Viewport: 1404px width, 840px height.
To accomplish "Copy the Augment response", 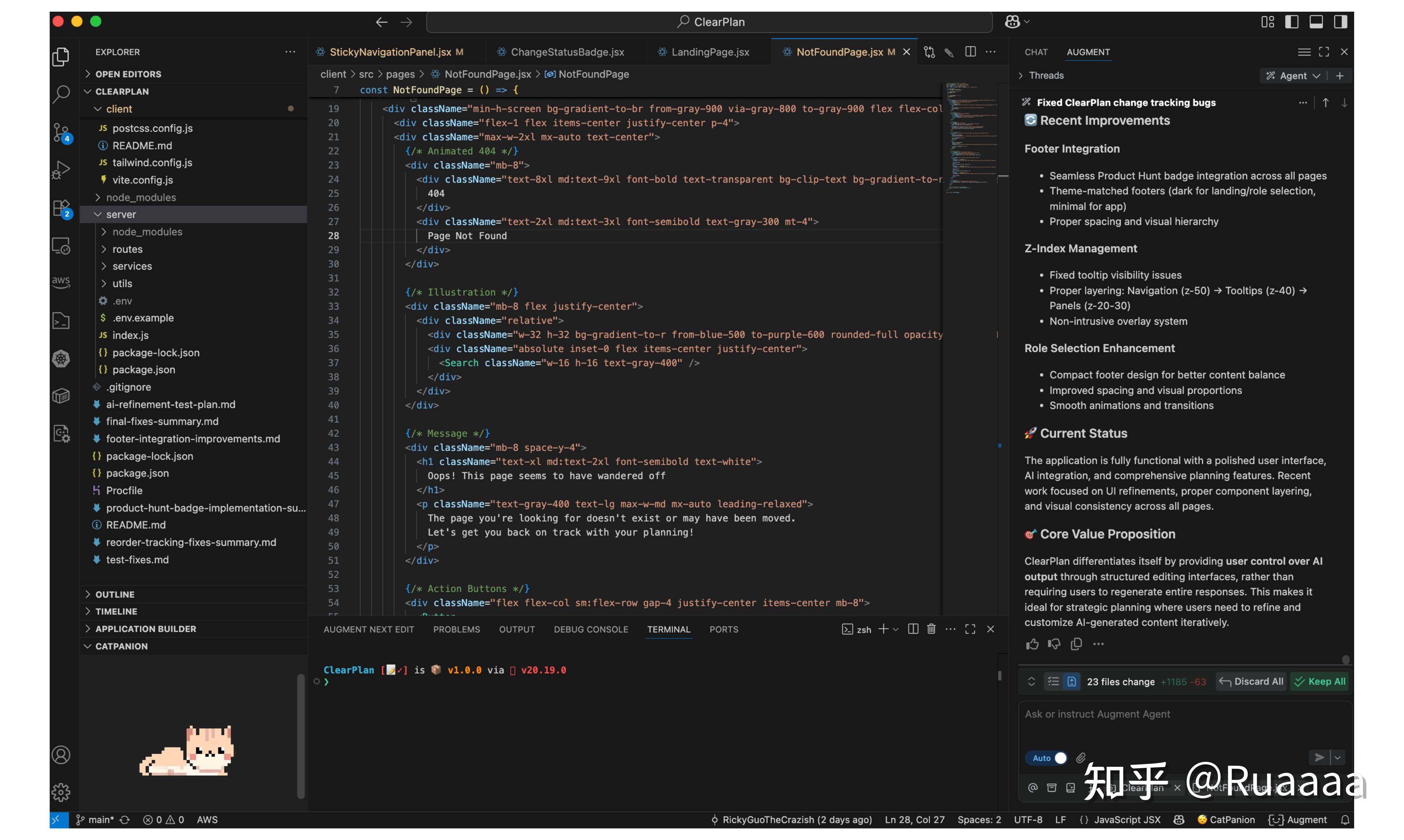I will (x=1076, y=644).
